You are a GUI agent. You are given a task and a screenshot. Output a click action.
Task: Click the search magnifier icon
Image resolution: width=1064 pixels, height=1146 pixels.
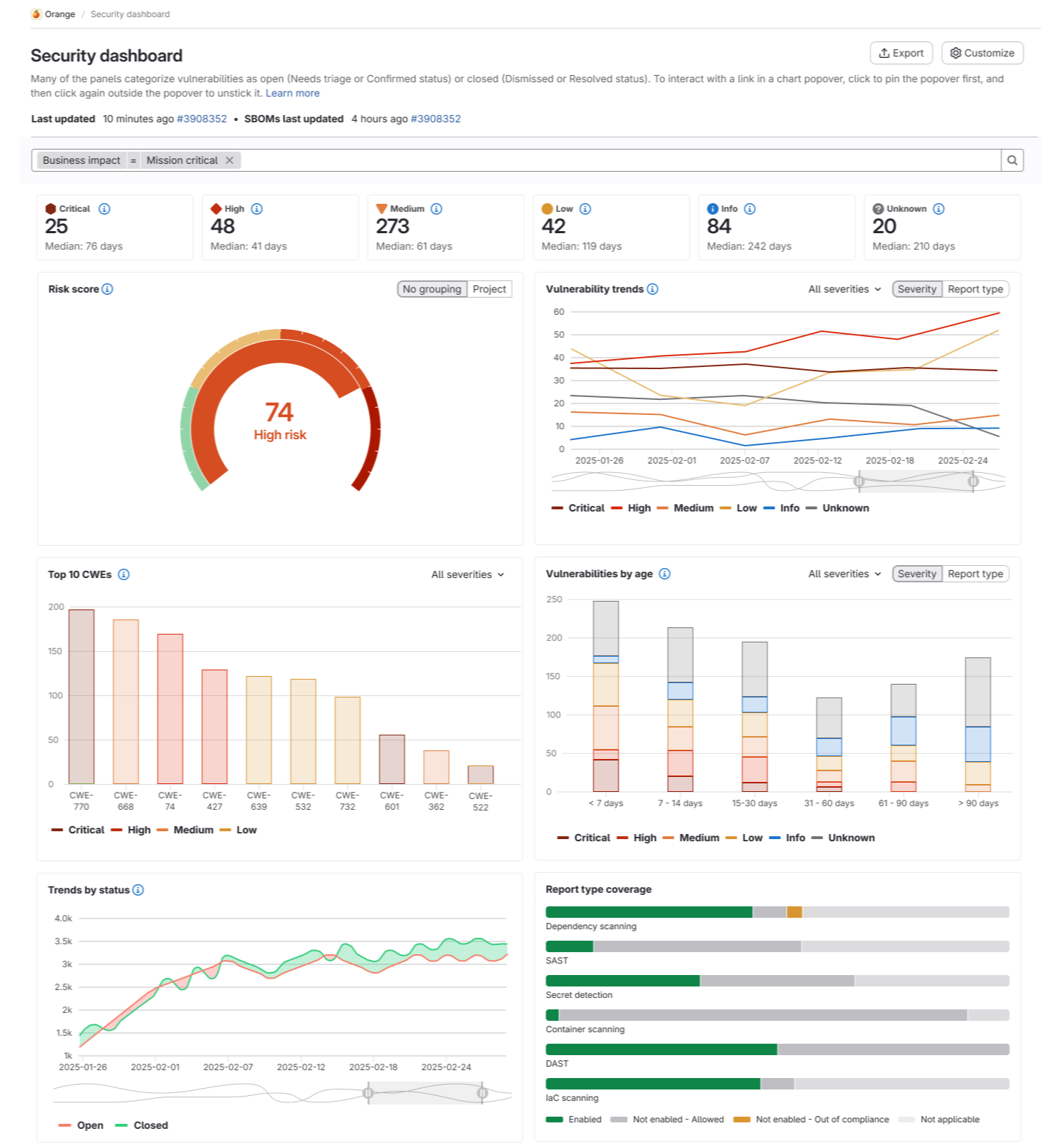[1012, 160]
